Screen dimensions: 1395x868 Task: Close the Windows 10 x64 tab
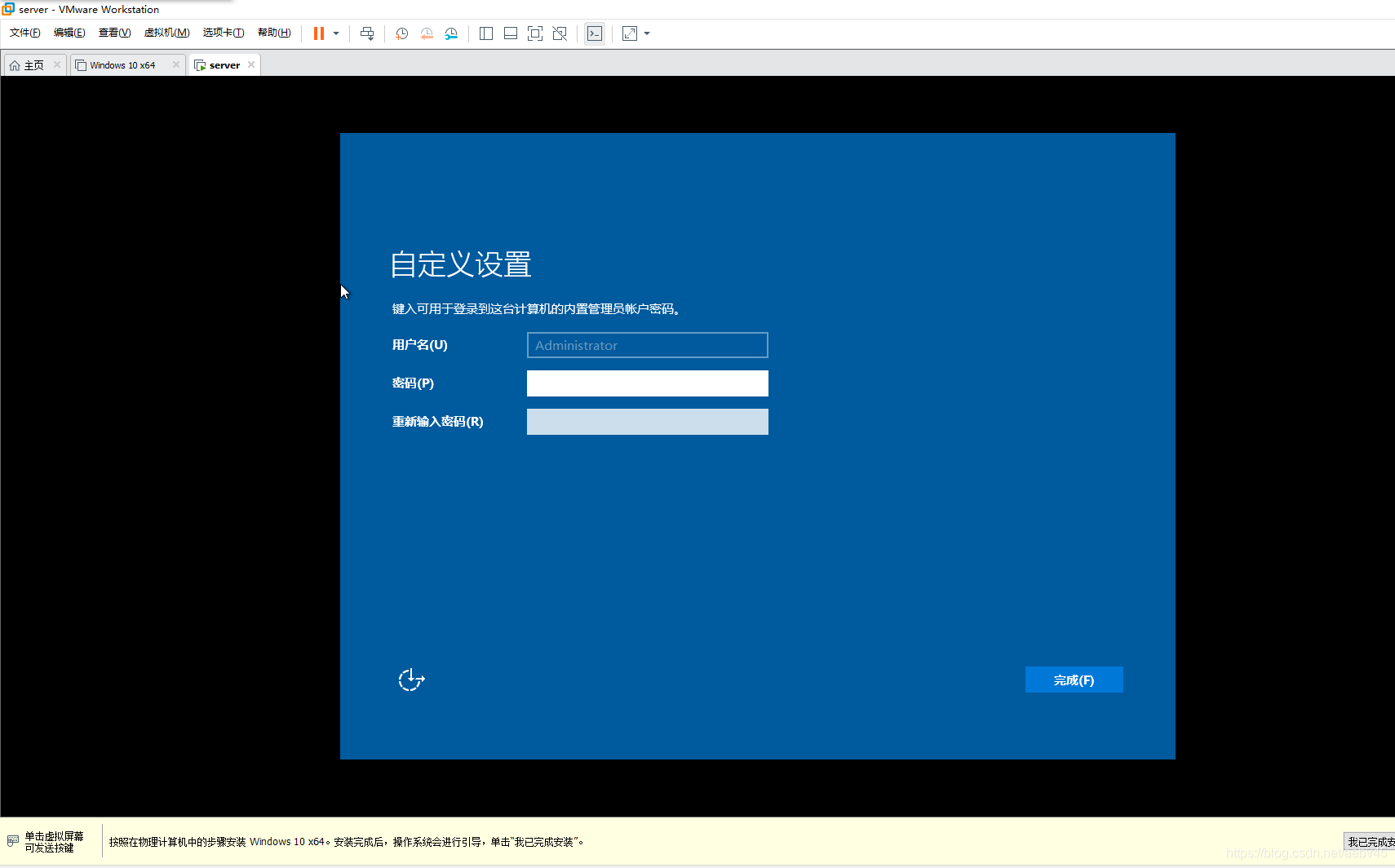click(176, 64)
